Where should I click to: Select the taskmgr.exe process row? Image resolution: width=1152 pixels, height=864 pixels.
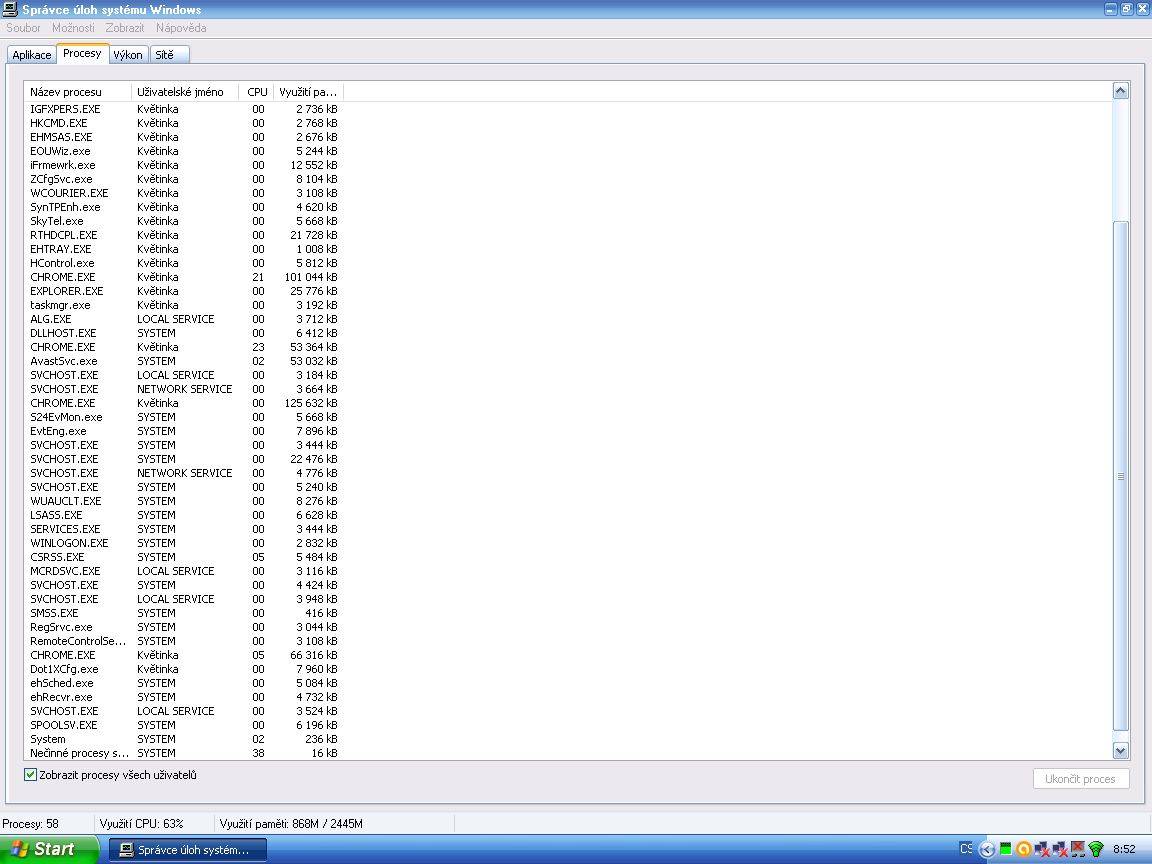click(184, 305)
